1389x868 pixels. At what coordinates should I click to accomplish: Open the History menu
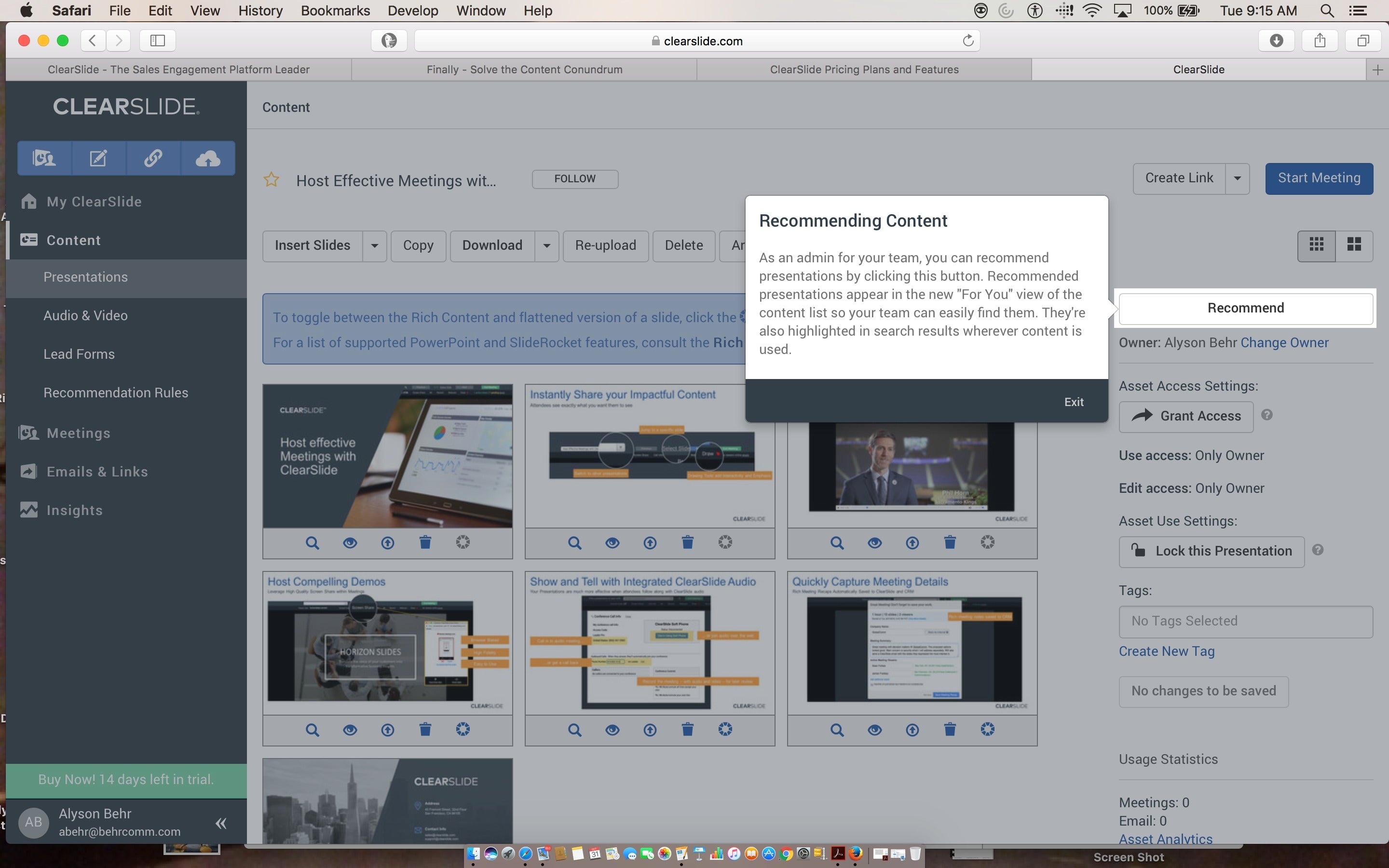click(x=260, y=10)
